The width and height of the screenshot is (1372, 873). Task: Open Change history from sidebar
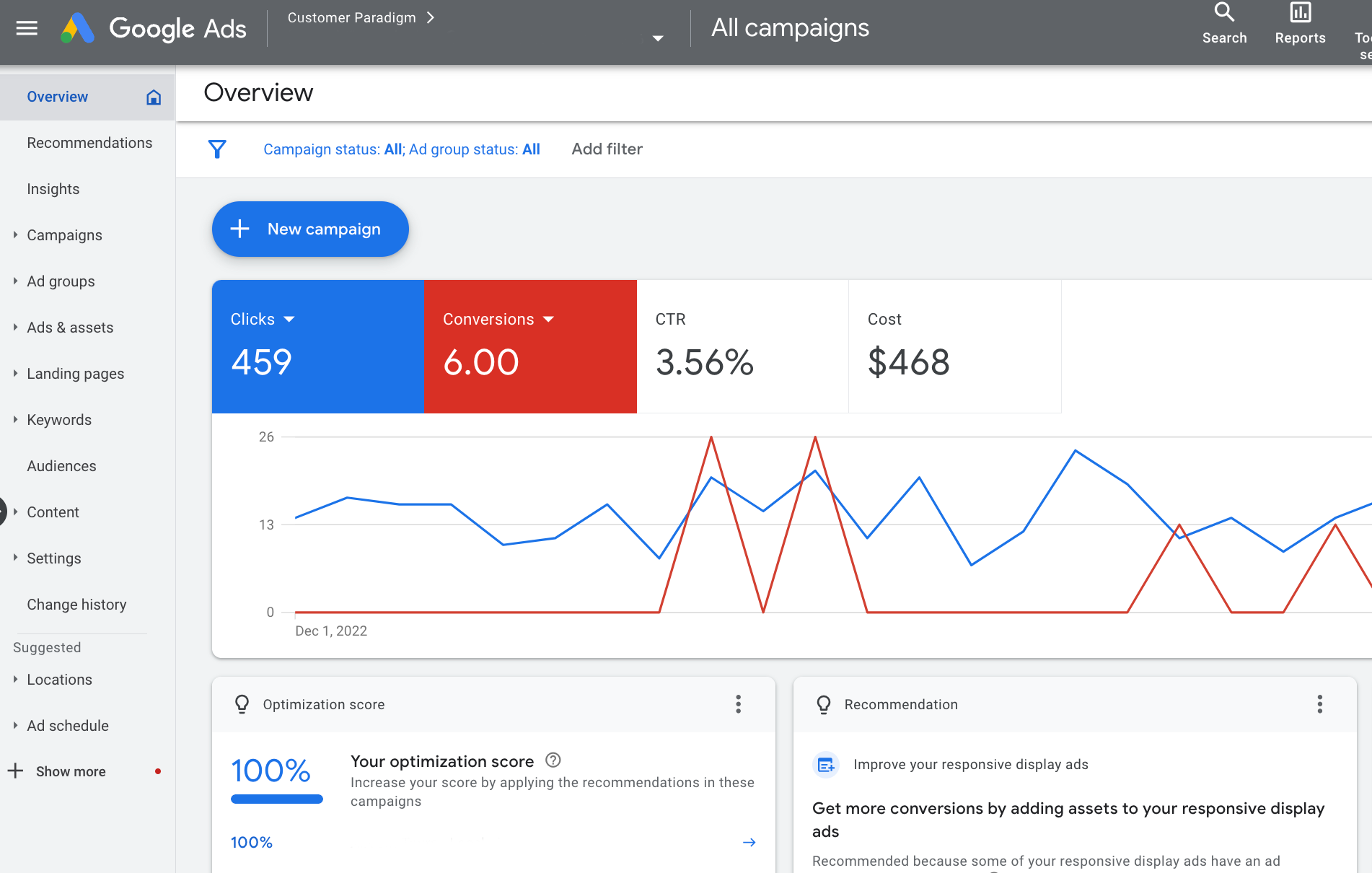click(x=76, y=604)
